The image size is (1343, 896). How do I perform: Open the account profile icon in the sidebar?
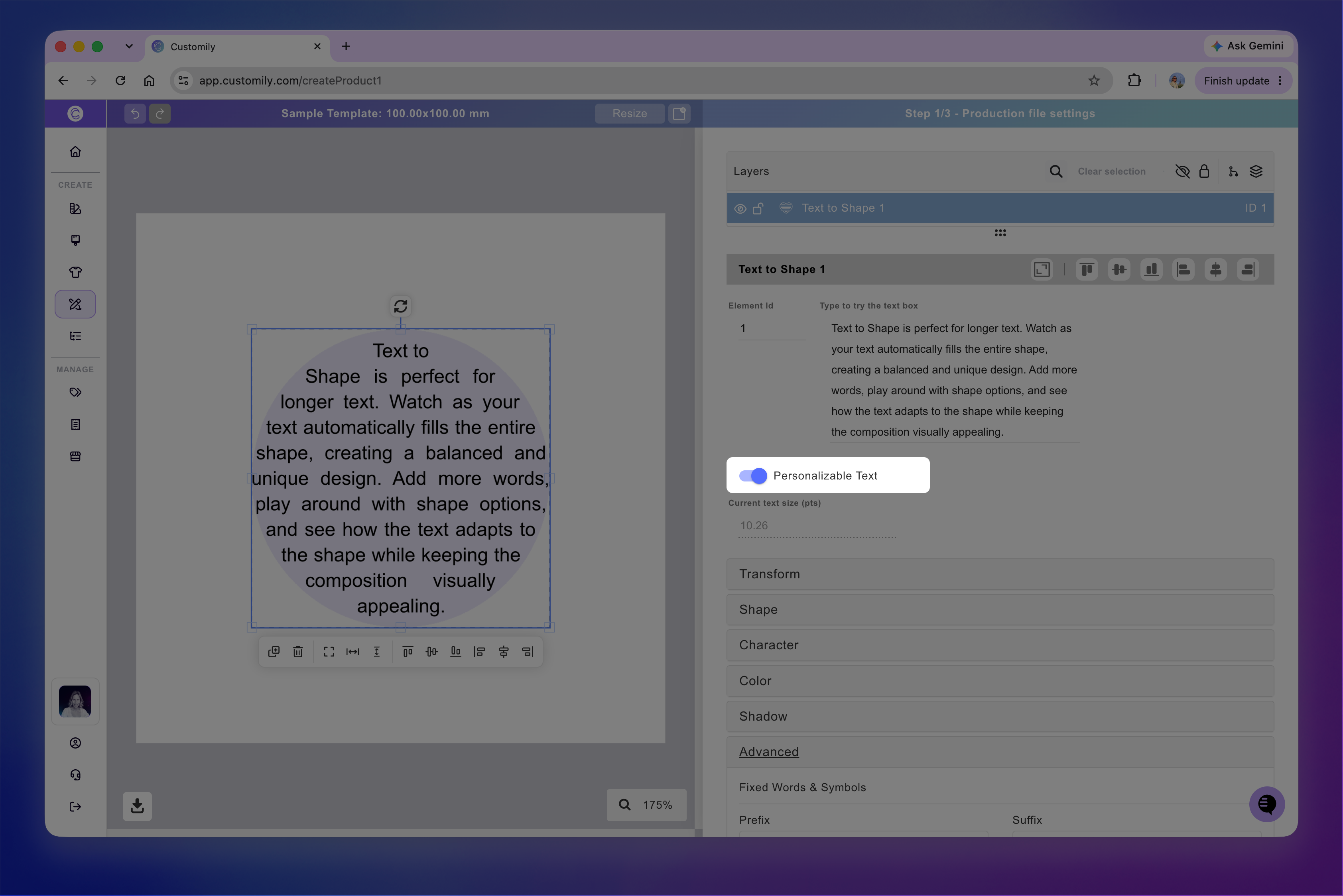coord(75,743)
